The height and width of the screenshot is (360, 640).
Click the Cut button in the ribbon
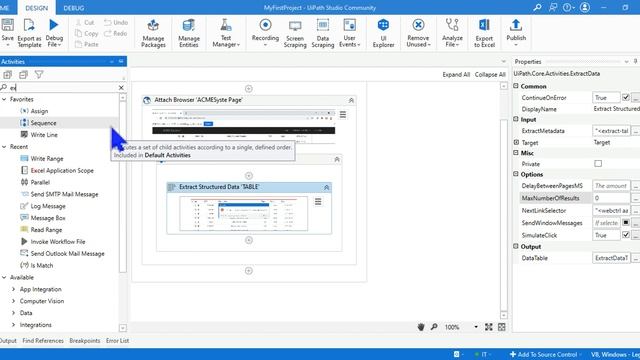pyautogui.click(x=85, y=22)
